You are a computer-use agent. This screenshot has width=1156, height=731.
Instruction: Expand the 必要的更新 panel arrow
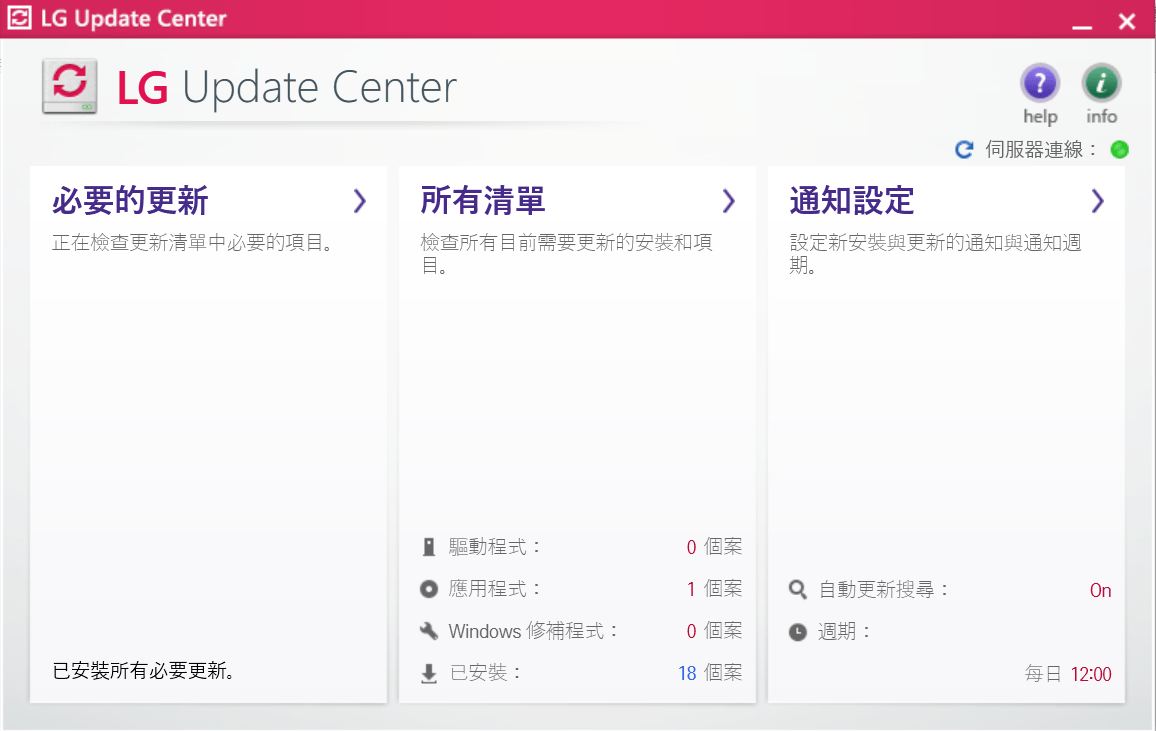click(x=360, y=201)
